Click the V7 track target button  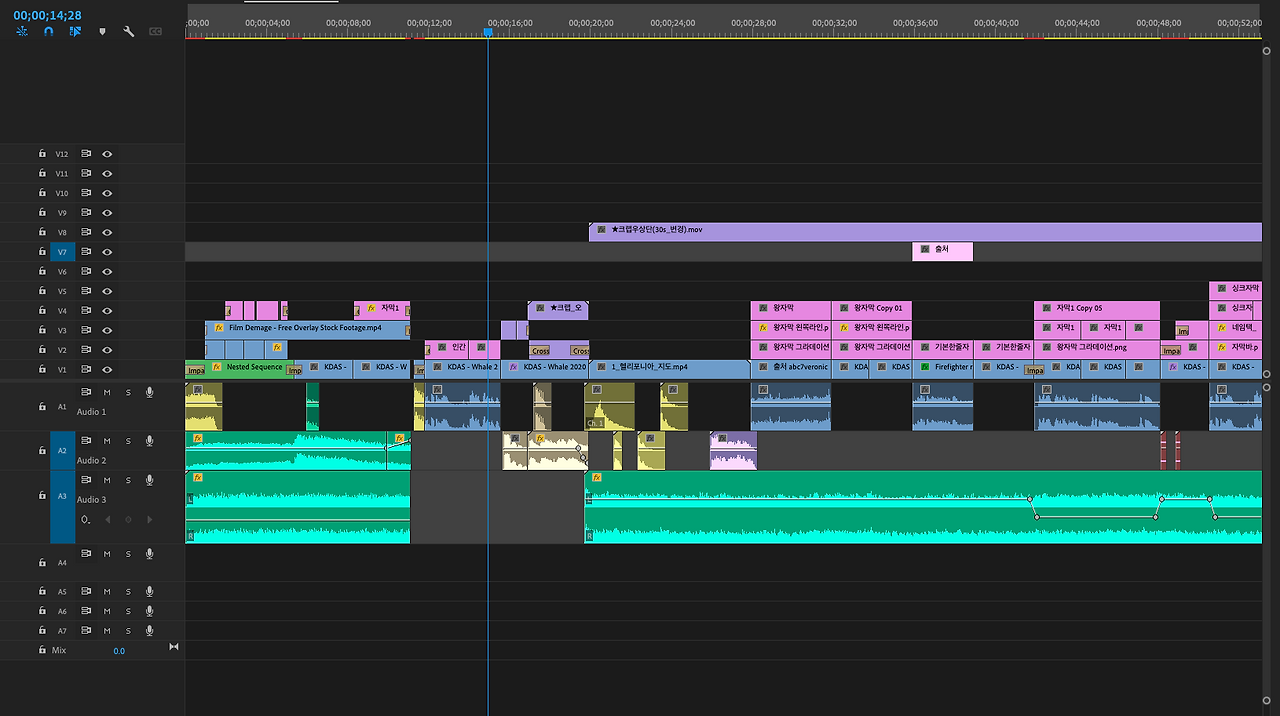62,252
